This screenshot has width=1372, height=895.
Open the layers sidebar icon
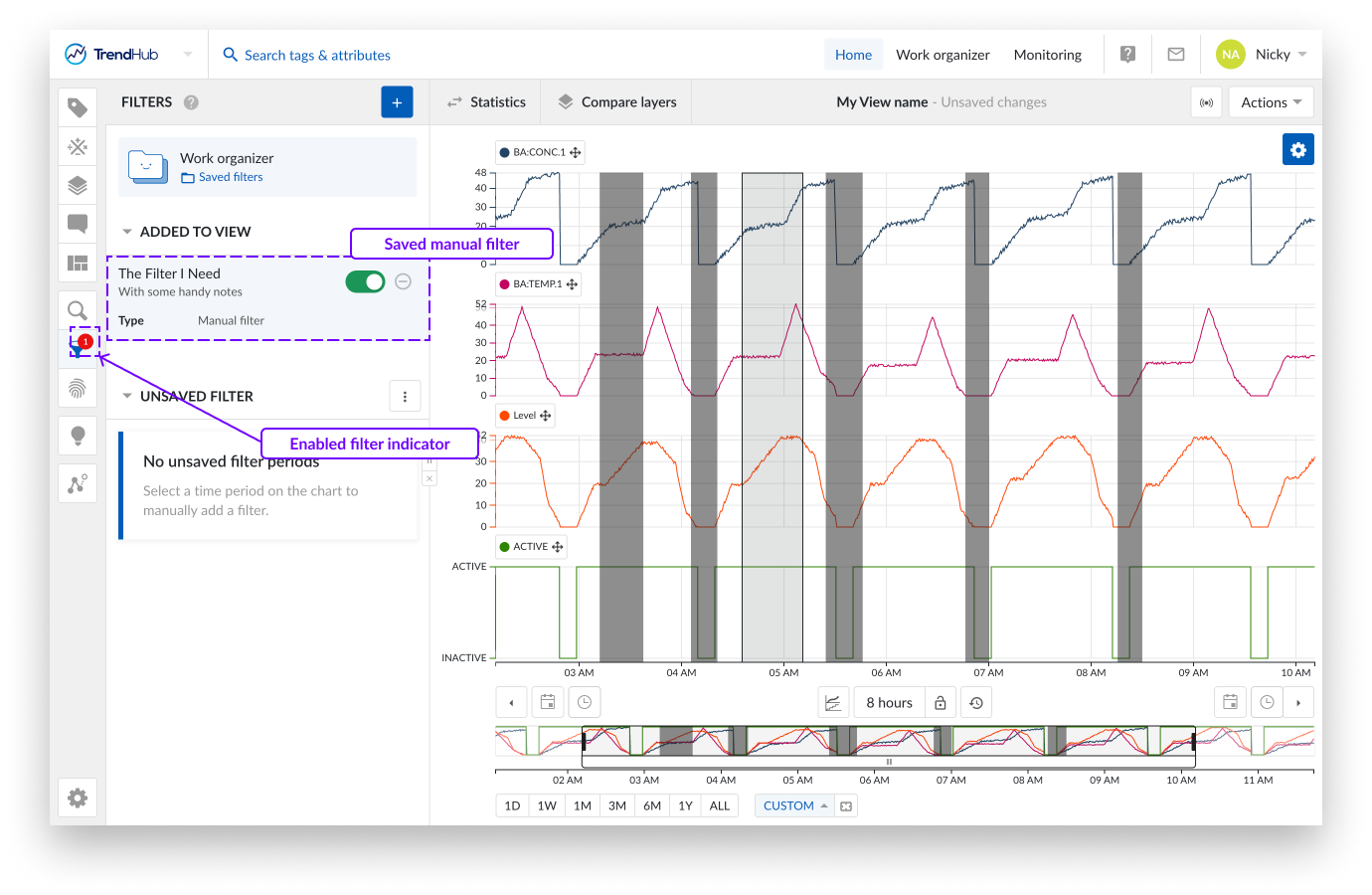point(78,185)
